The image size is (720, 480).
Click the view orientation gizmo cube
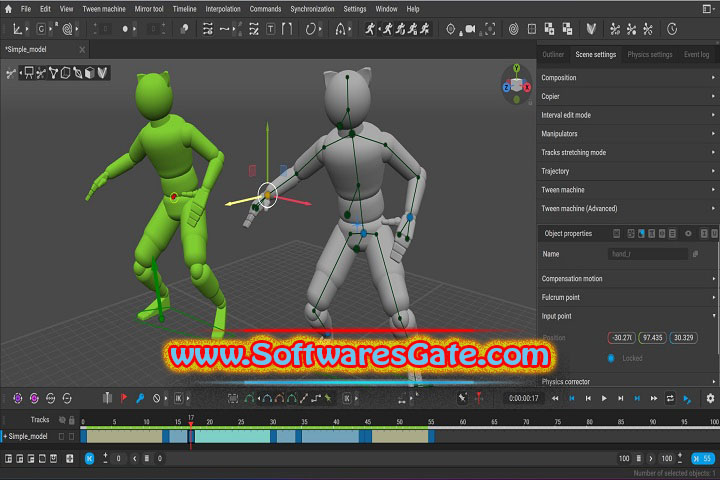click(517, 85)
